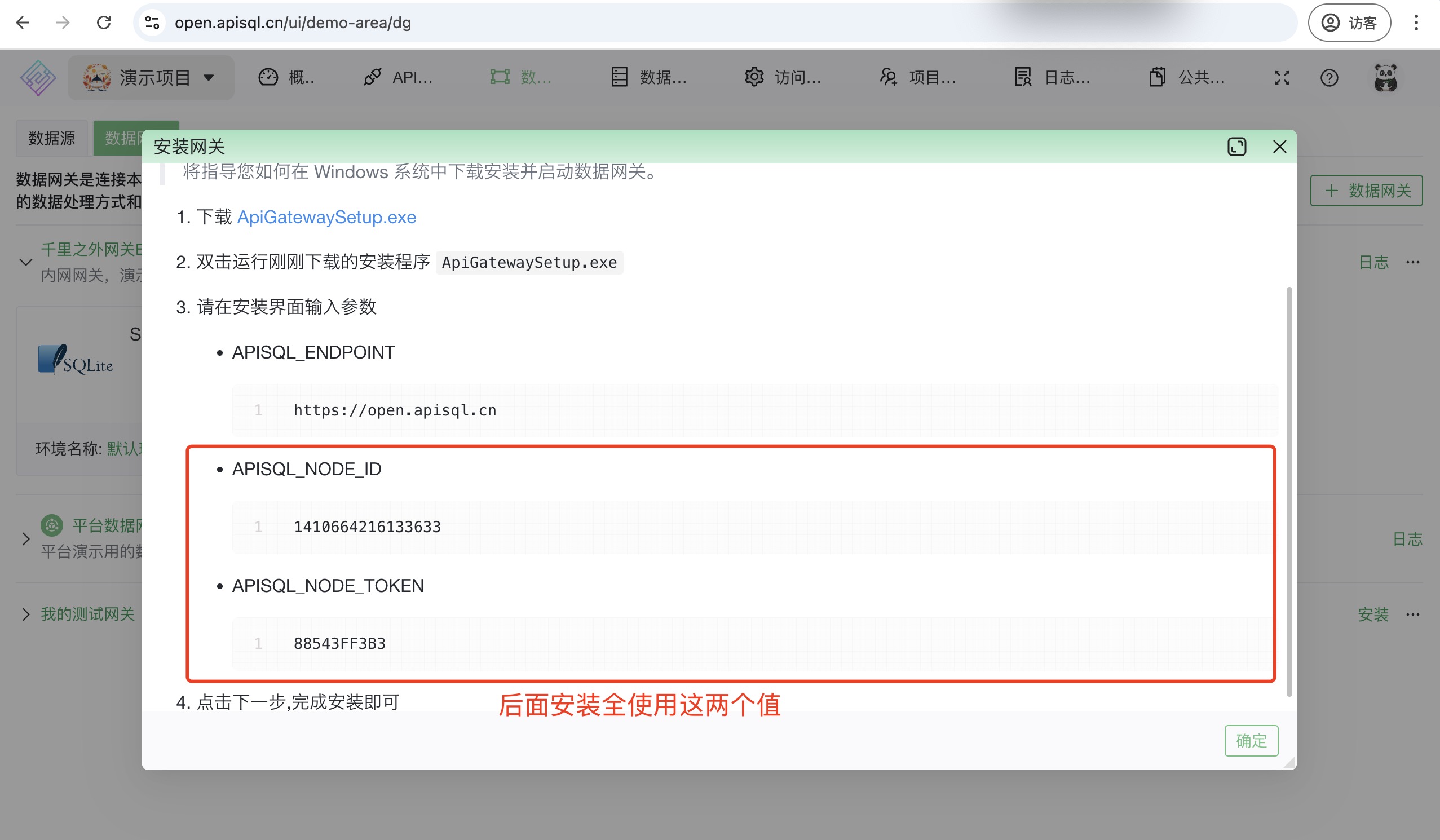
Task: Click the APISQL_NODE_TOKEN code value 88543FF3B3
Action: (x=339, y=643)
